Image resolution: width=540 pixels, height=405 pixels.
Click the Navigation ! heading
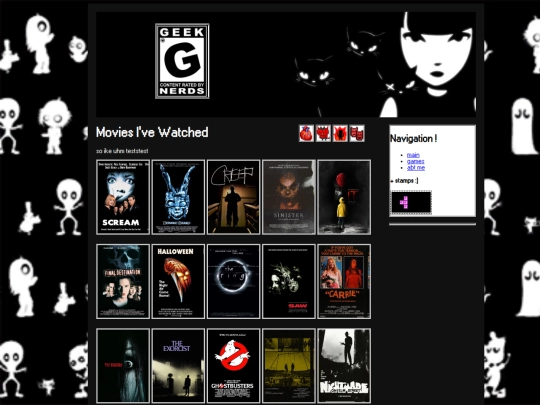[413, 138]
